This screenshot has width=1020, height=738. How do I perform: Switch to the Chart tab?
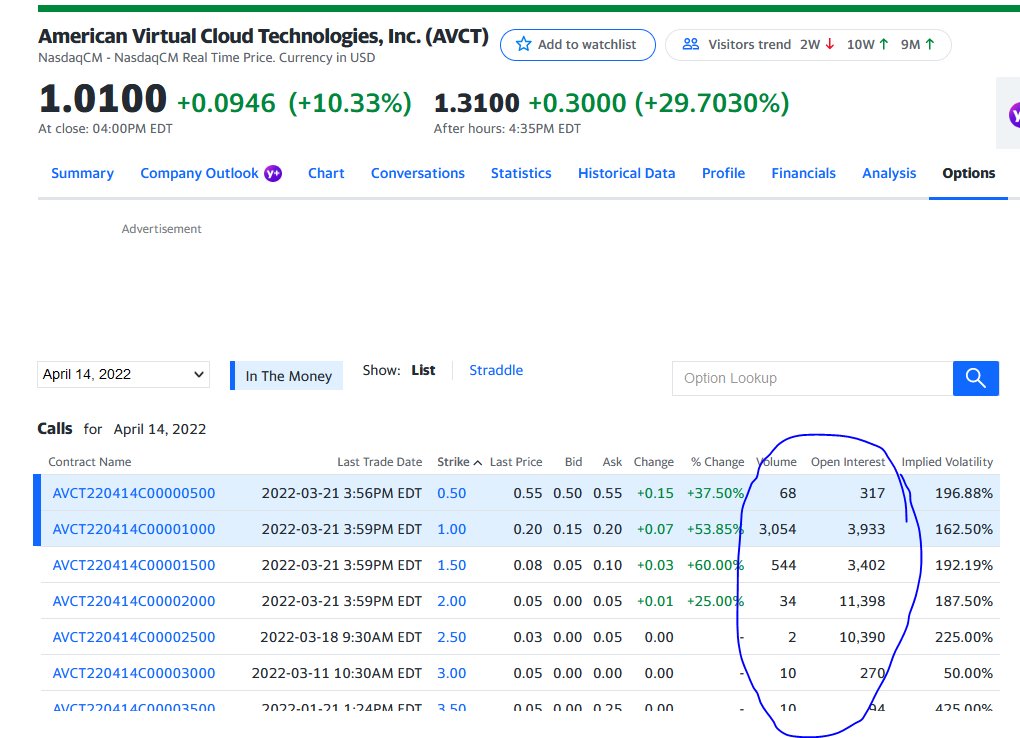[326, 173]
